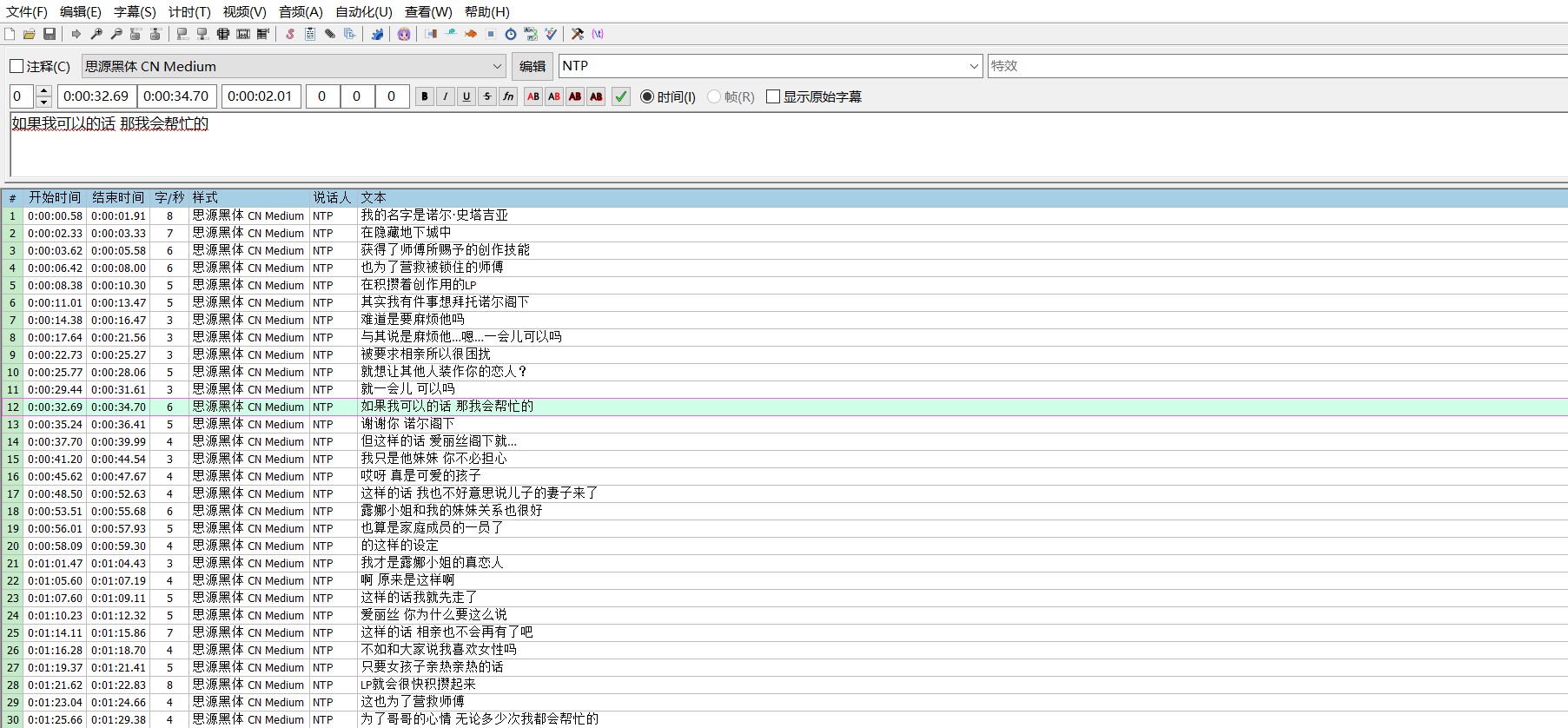Pick shadow color AB swatch
This screenshot has height=728, width=1568.
596,96
